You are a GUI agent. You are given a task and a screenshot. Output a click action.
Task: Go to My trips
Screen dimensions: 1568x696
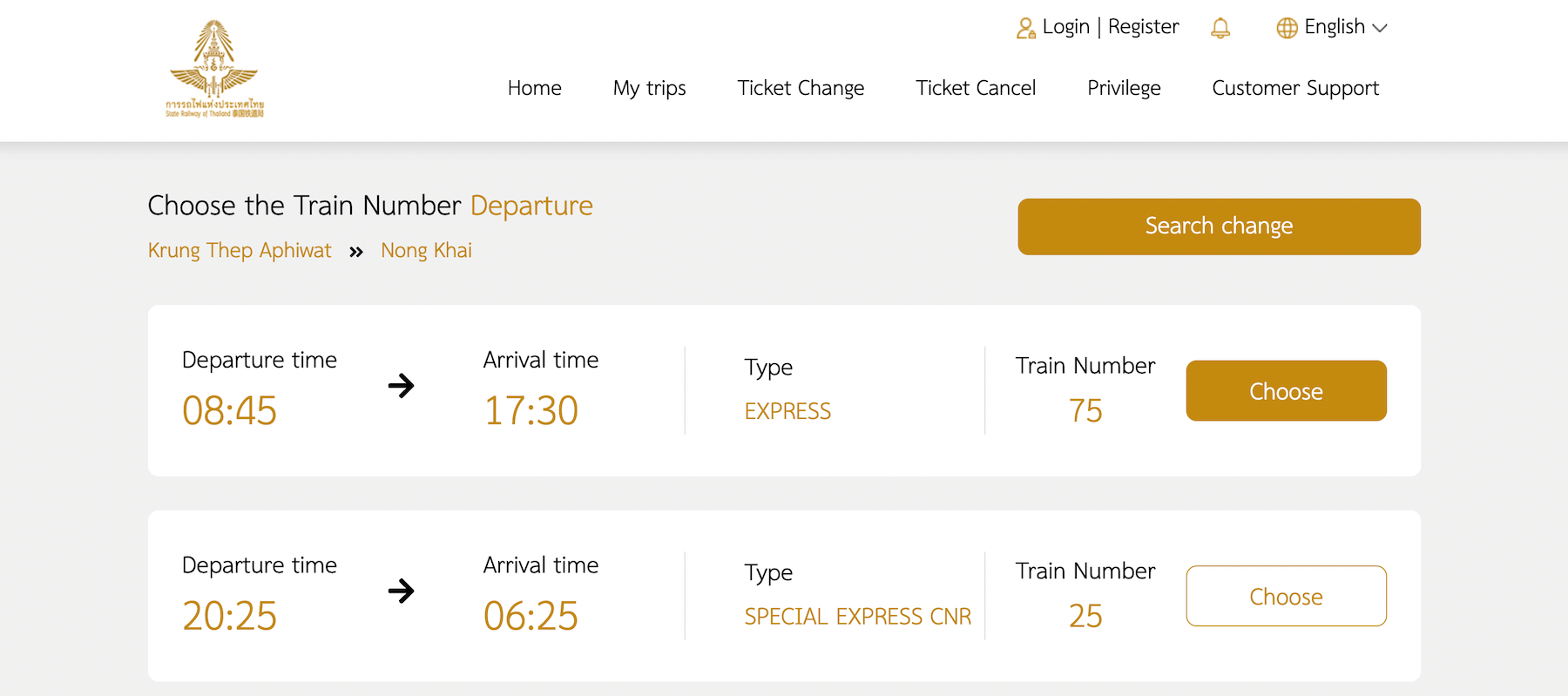(x=649, y=88)
